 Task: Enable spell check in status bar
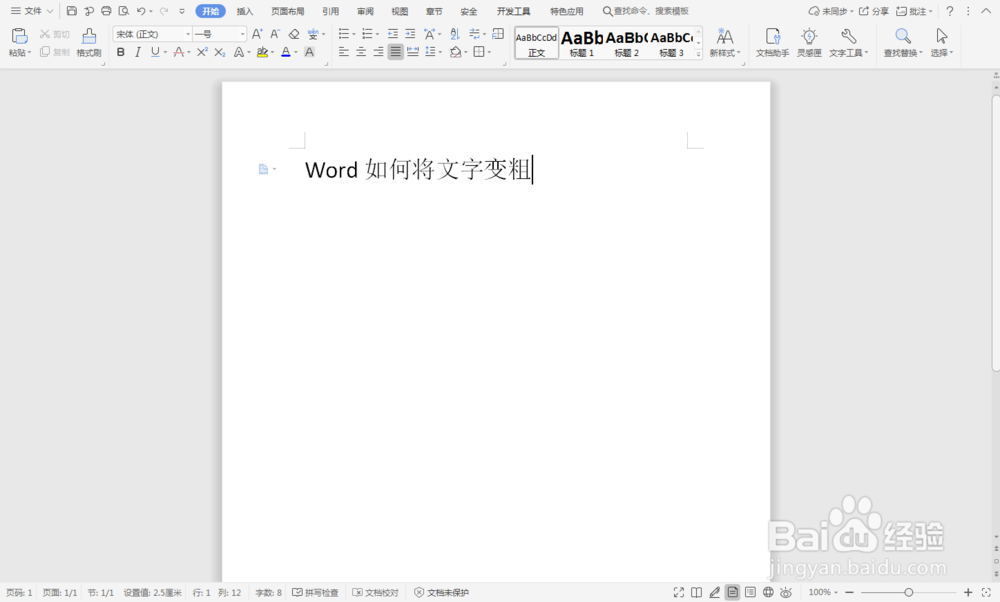pyautogui.click(x=316, y=592)
